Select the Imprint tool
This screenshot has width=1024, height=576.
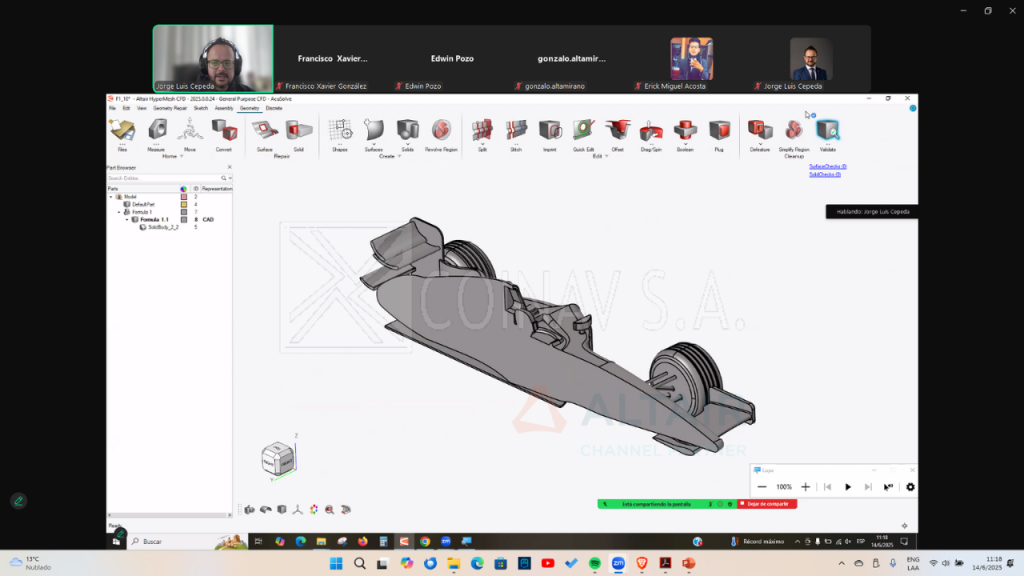click(549, 131)
